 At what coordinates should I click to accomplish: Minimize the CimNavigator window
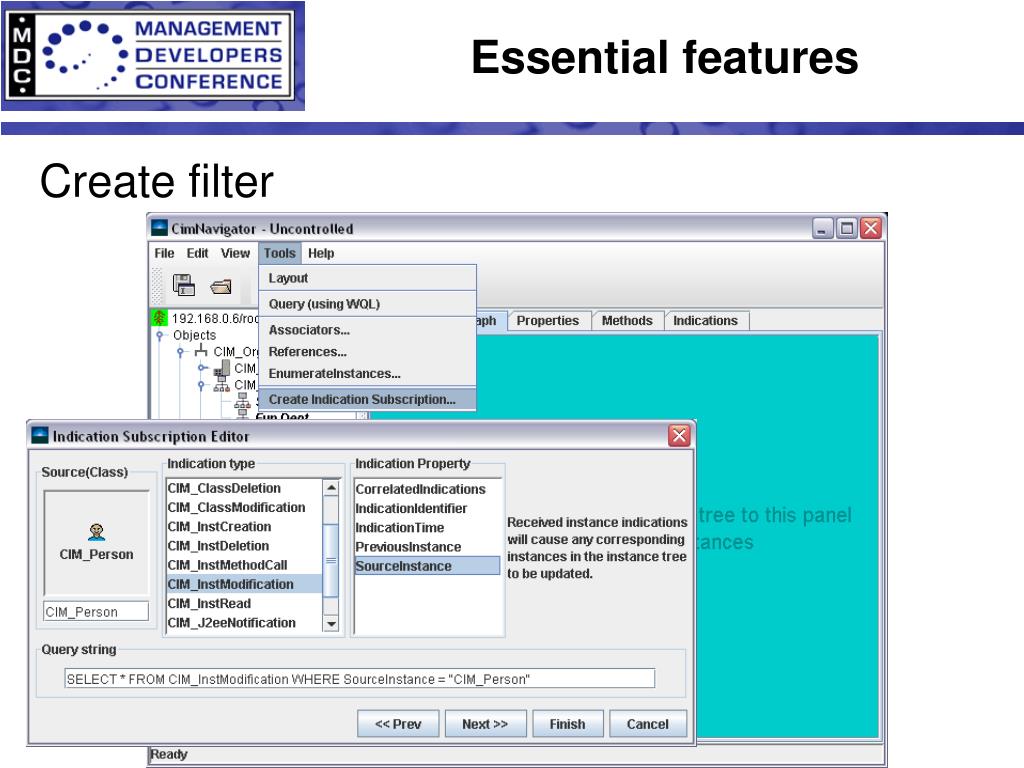822,228
